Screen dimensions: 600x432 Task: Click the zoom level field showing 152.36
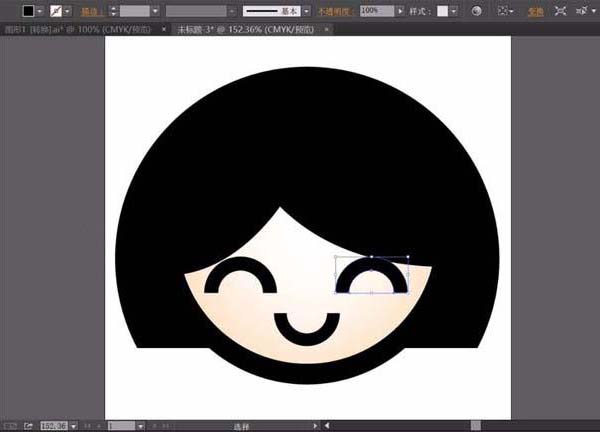point(54,425)
